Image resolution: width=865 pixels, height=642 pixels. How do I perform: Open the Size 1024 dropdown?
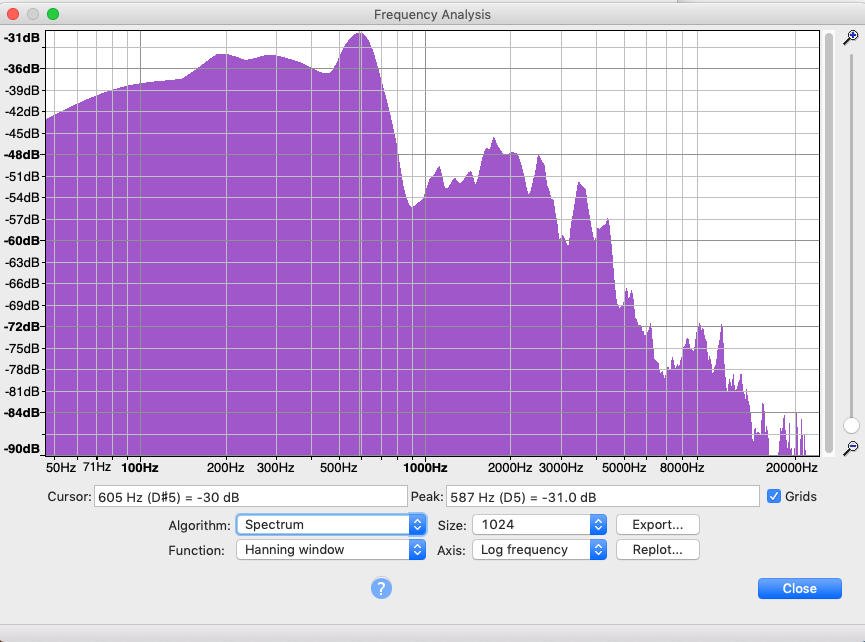[x=540, y=525]
